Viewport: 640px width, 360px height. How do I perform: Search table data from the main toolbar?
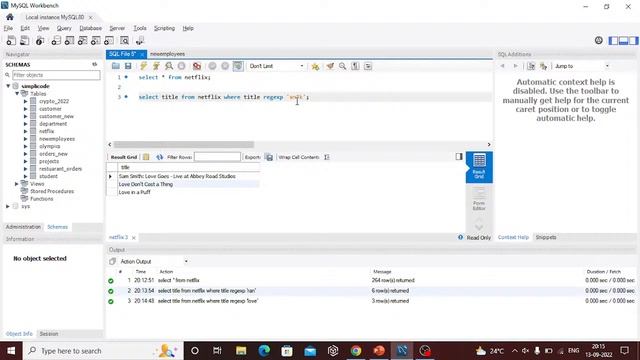(x=124, y=40)
